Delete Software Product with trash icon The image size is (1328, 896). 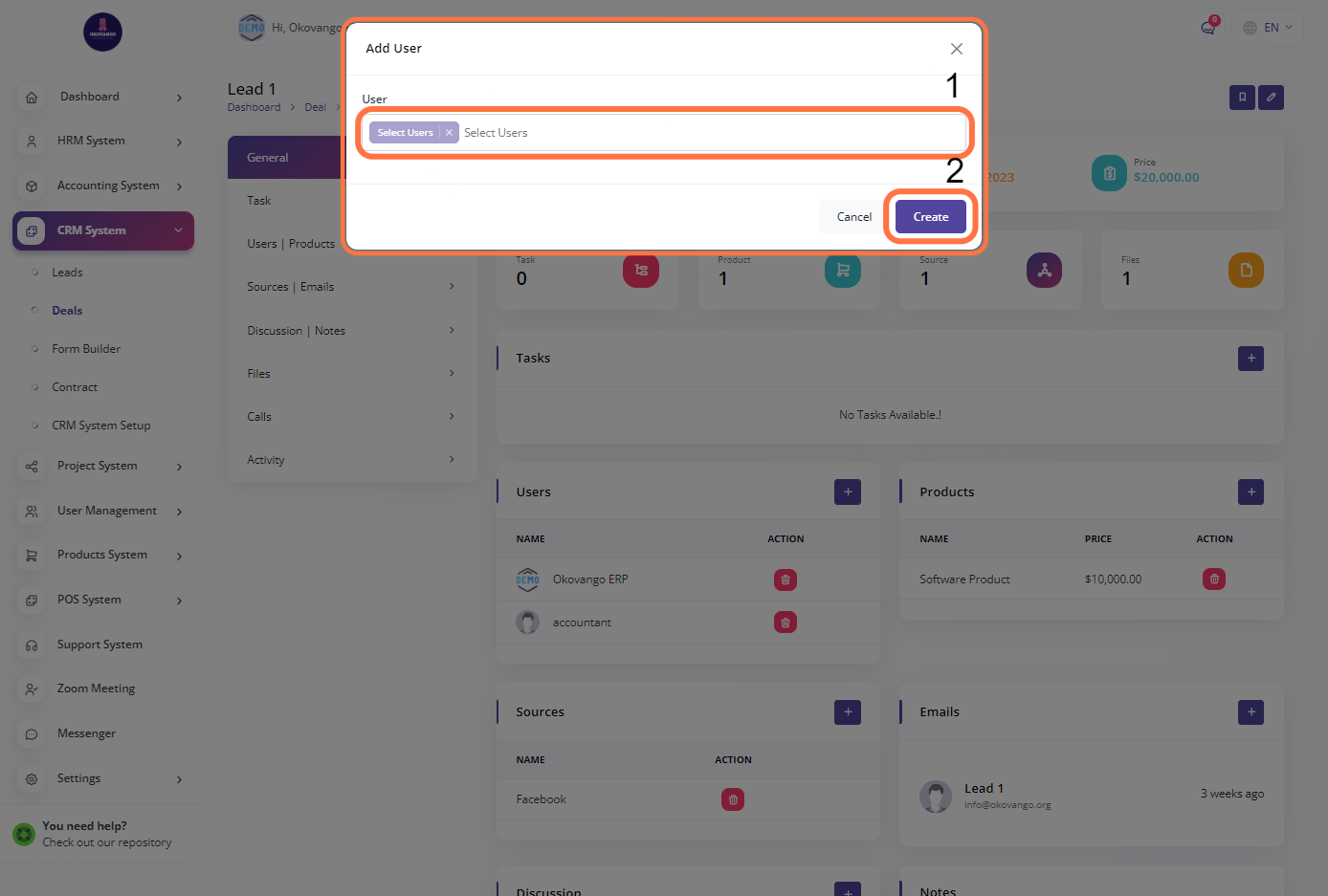(1213, 579)
